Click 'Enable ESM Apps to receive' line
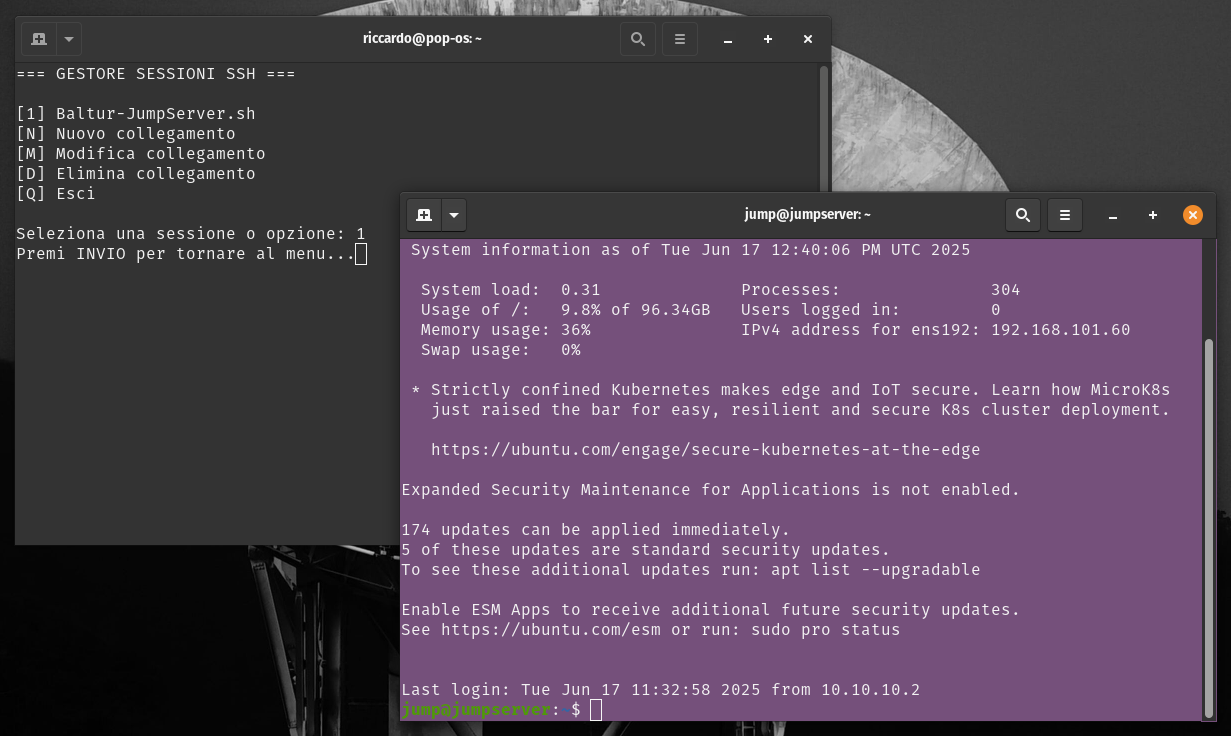Screen dimensions: 1231x736 pyautogui.click(x=711, y=610)
